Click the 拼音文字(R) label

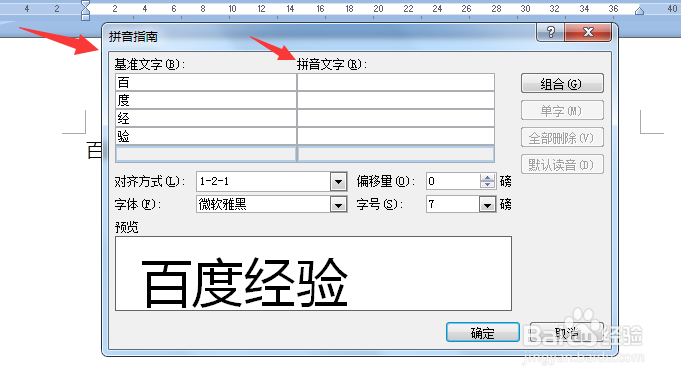point(332,65)
